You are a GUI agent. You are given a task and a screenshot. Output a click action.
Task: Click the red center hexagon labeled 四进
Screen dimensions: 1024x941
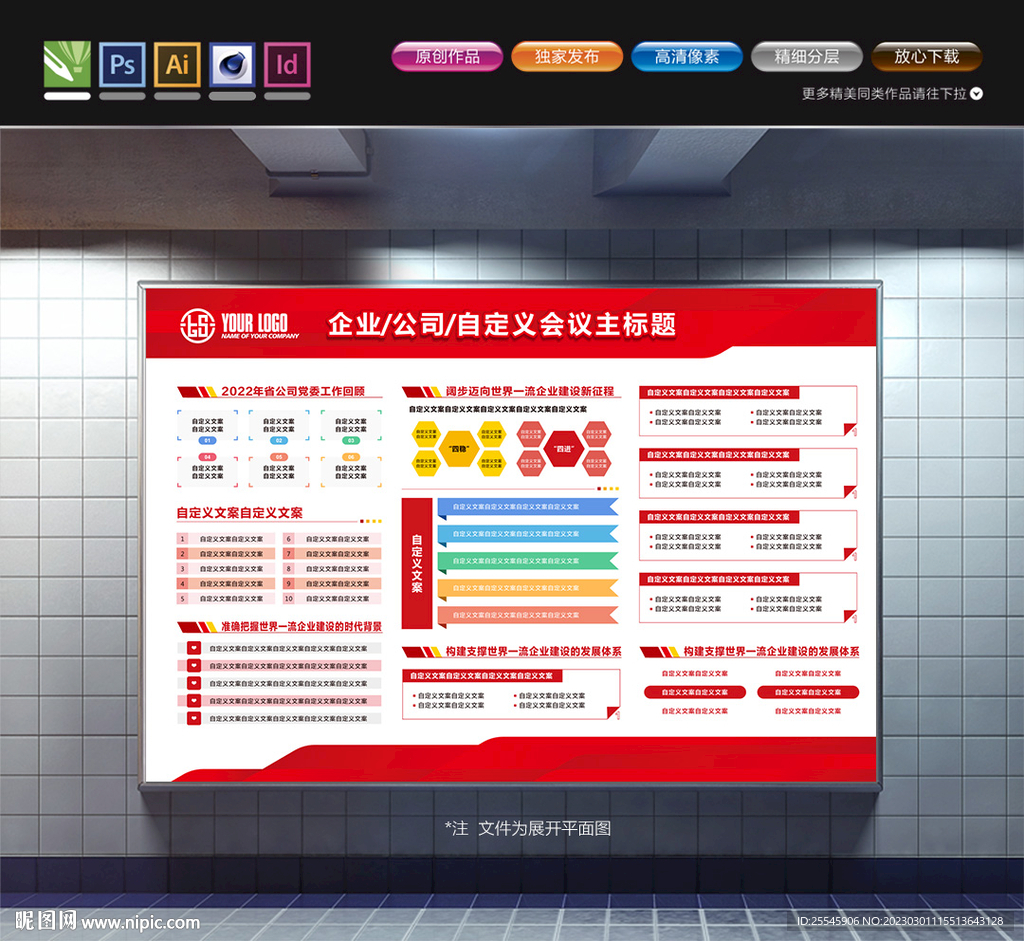(566, 449)
